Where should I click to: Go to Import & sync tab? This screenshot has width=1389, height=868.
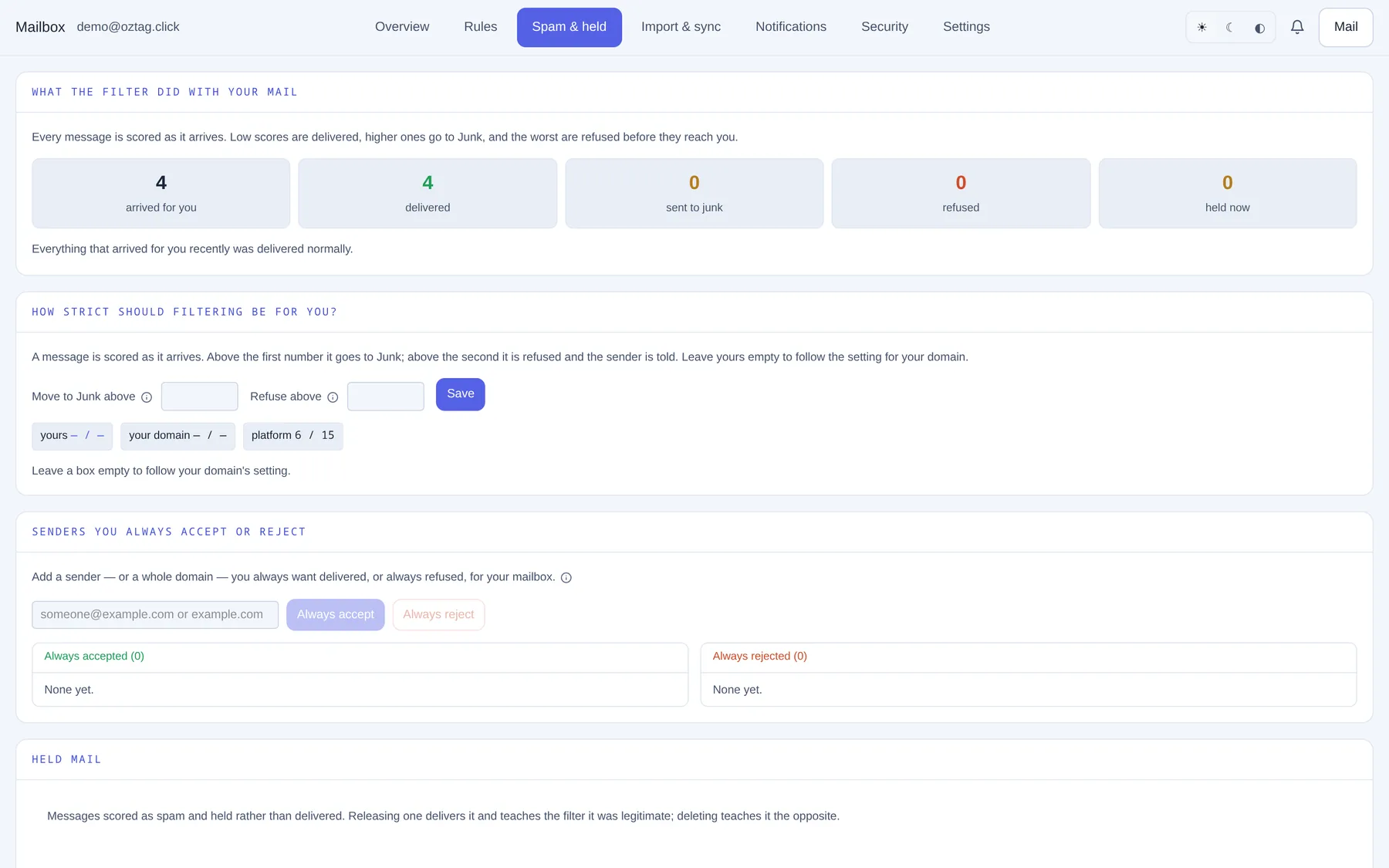[x=681, y=27]
